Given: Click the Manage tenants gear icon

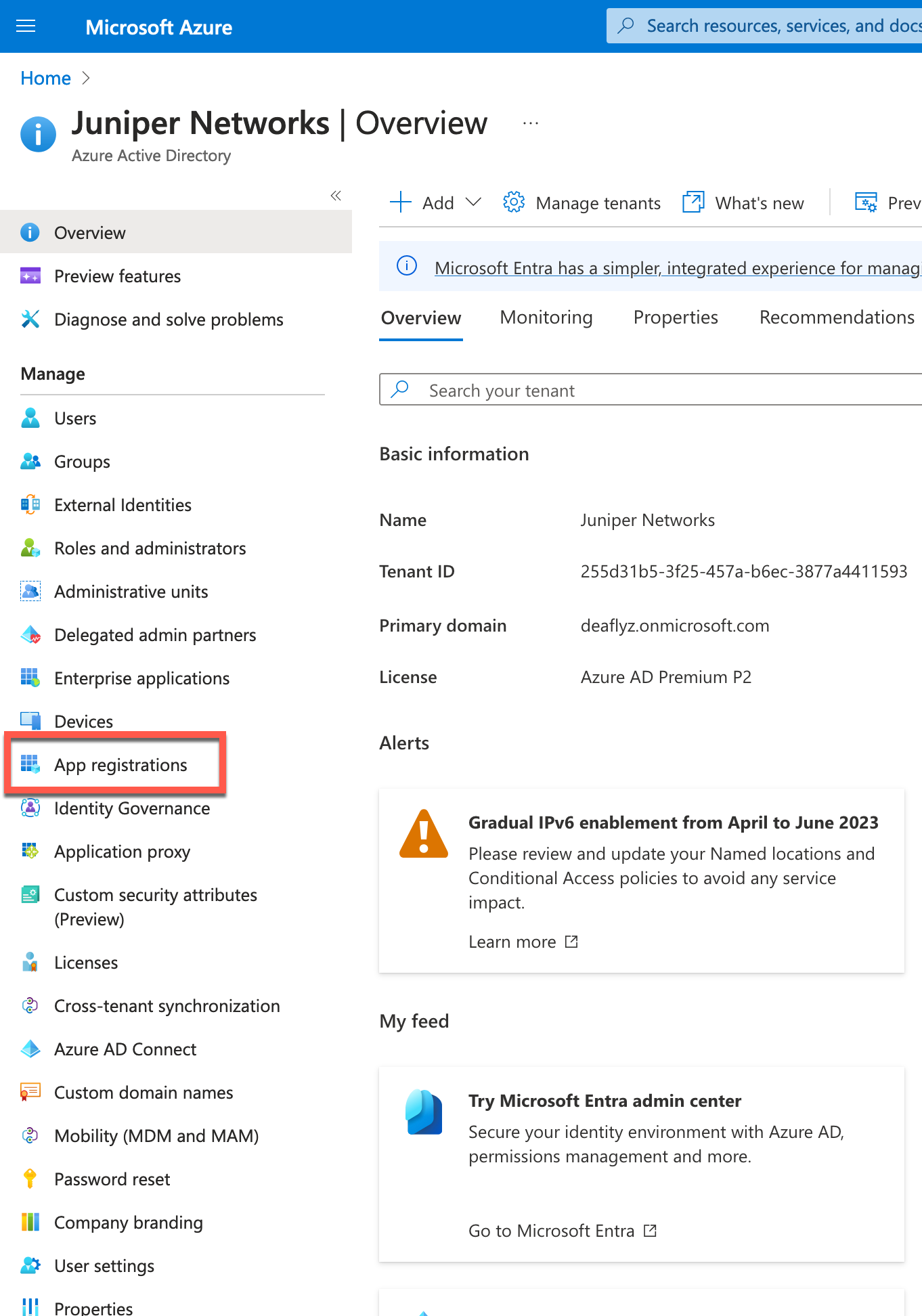Looking at the screenshot, I should (514, 202).
